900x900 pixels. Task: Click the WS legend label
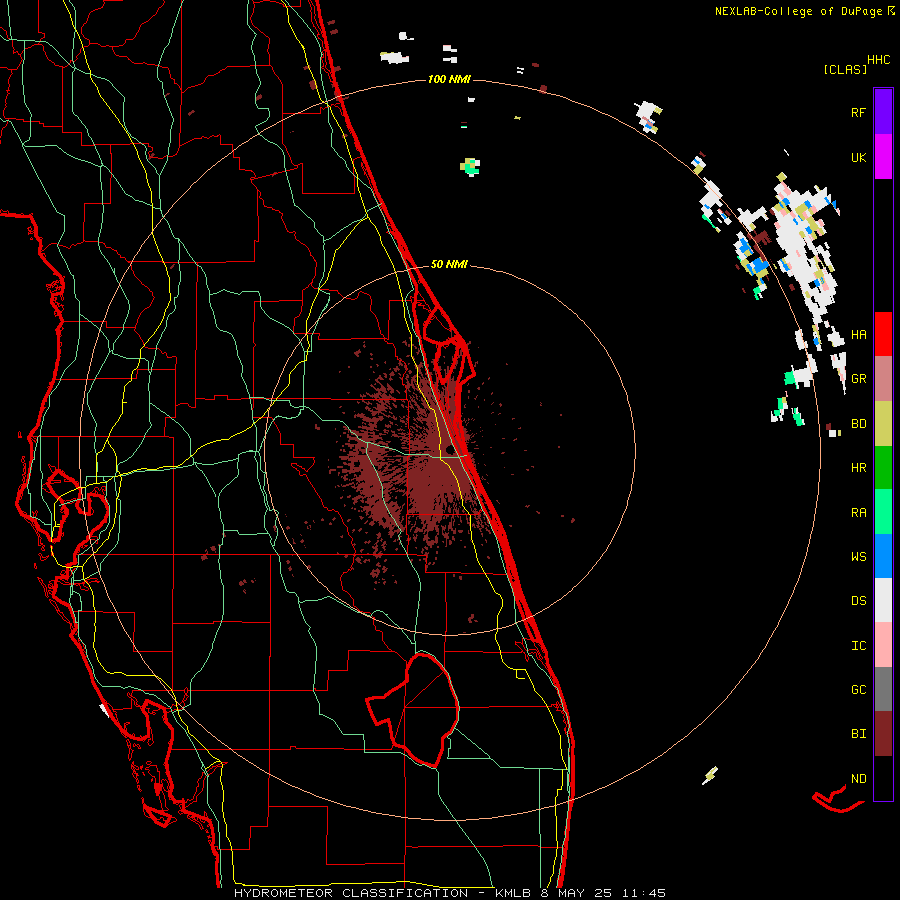pyautogui.click(x=858, y=556)
